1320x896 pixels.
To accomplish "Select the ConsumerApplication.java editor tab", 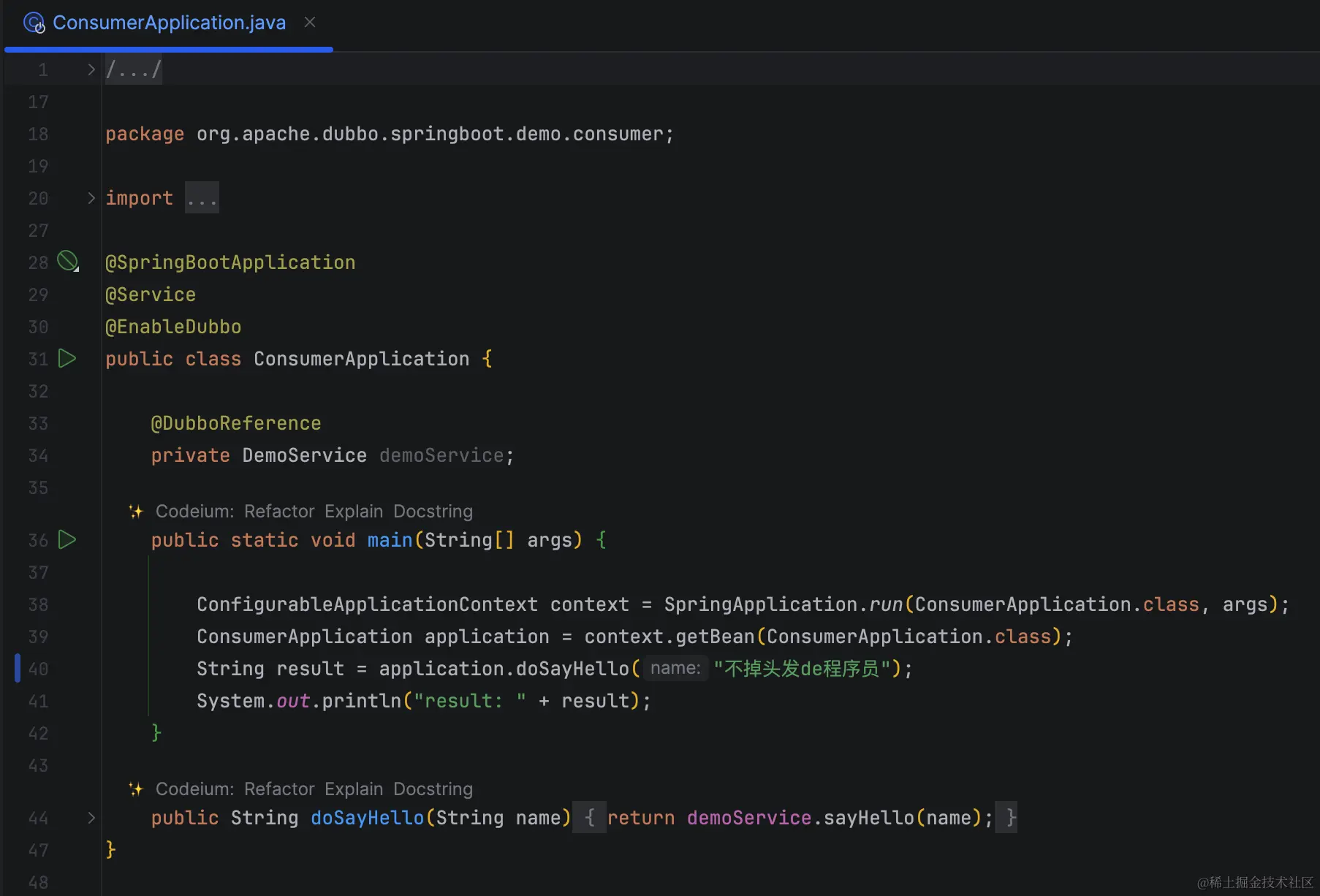I will pos(169,23).
